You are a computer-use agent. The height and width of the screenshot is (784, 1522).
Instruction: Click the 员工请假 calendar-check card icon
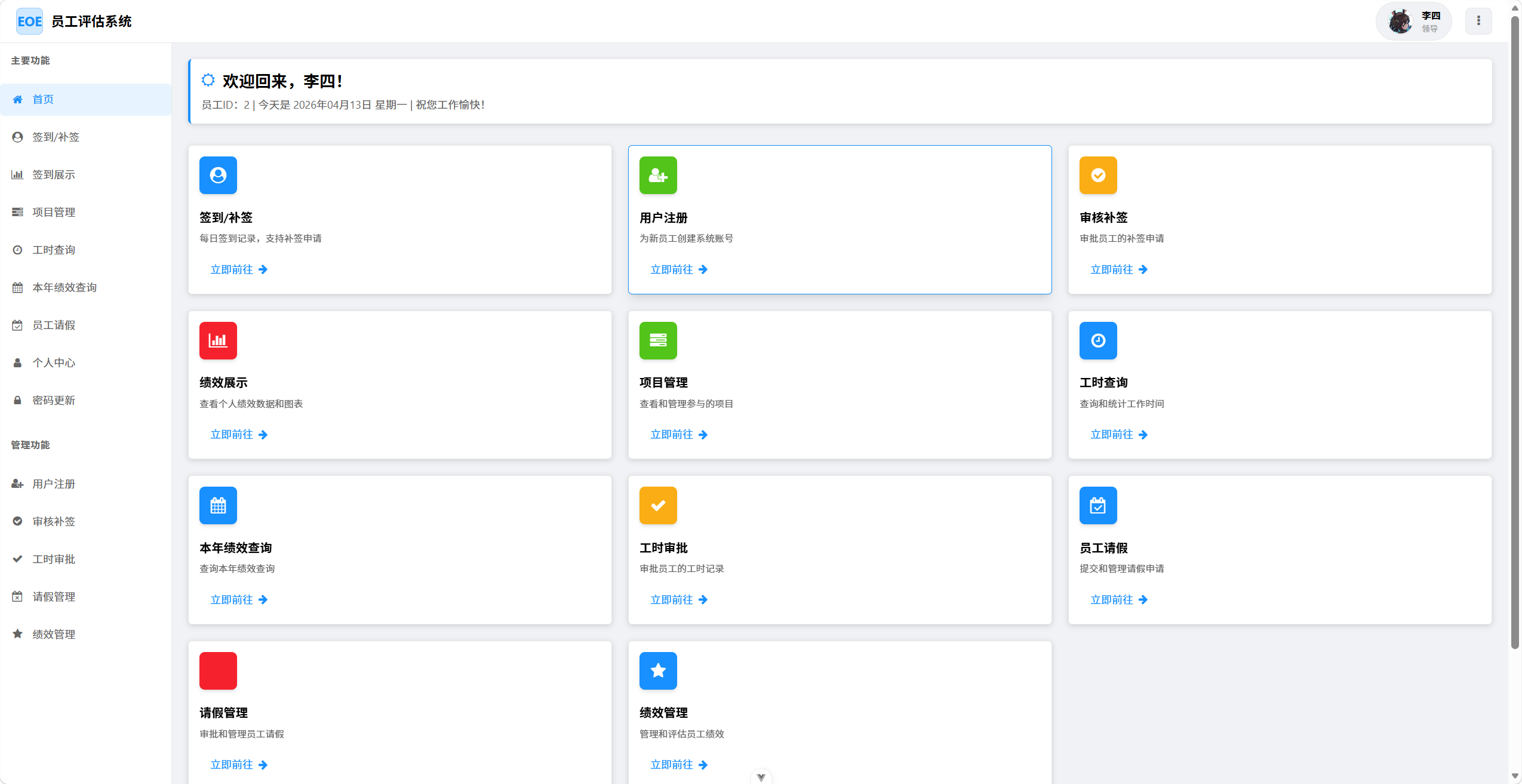point(1098,505)
